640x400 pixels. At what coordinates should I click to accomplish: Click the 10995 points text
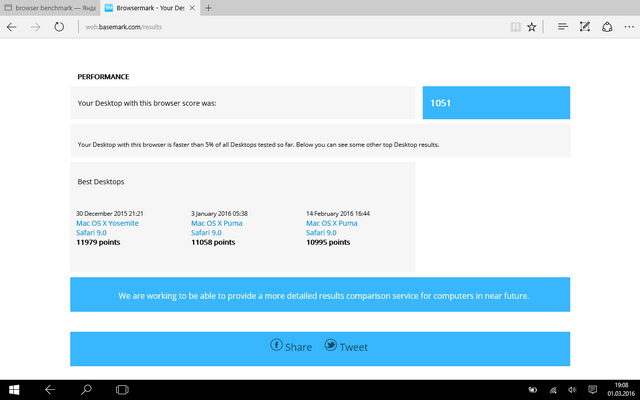pos(328,242)
